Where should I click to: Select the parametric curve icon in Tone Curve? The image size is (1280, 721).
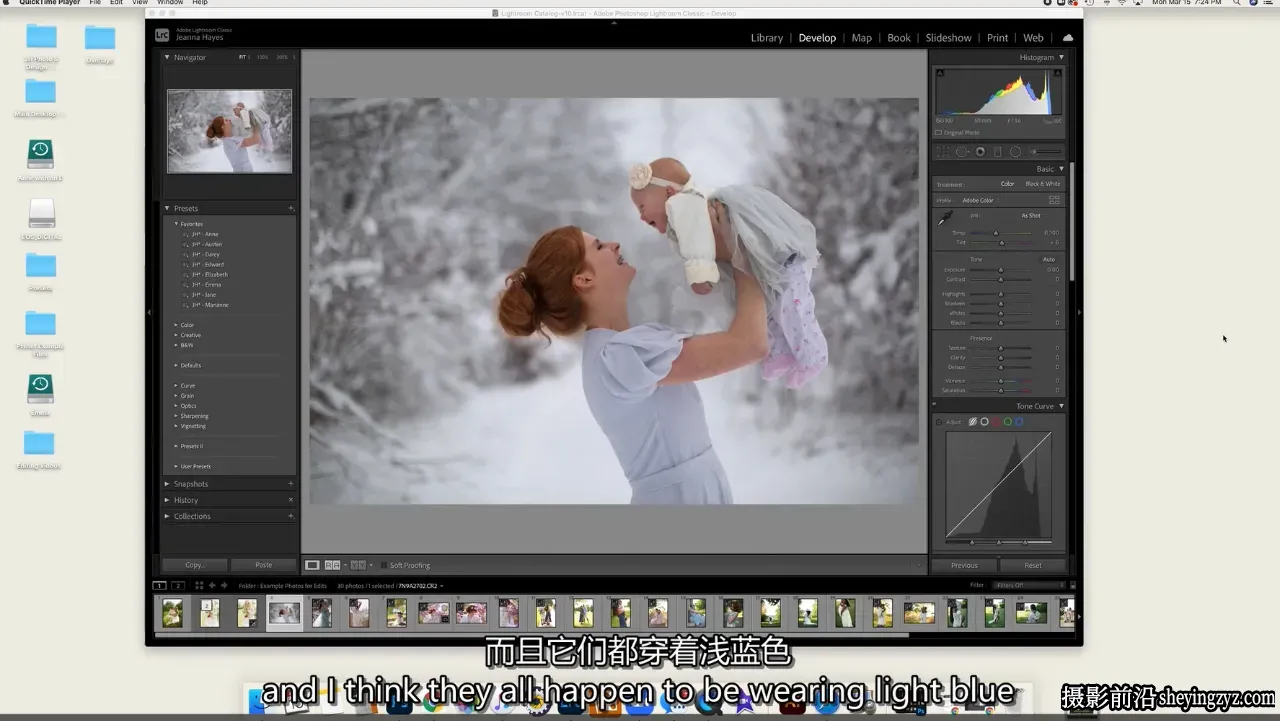[x=972, y=422]
